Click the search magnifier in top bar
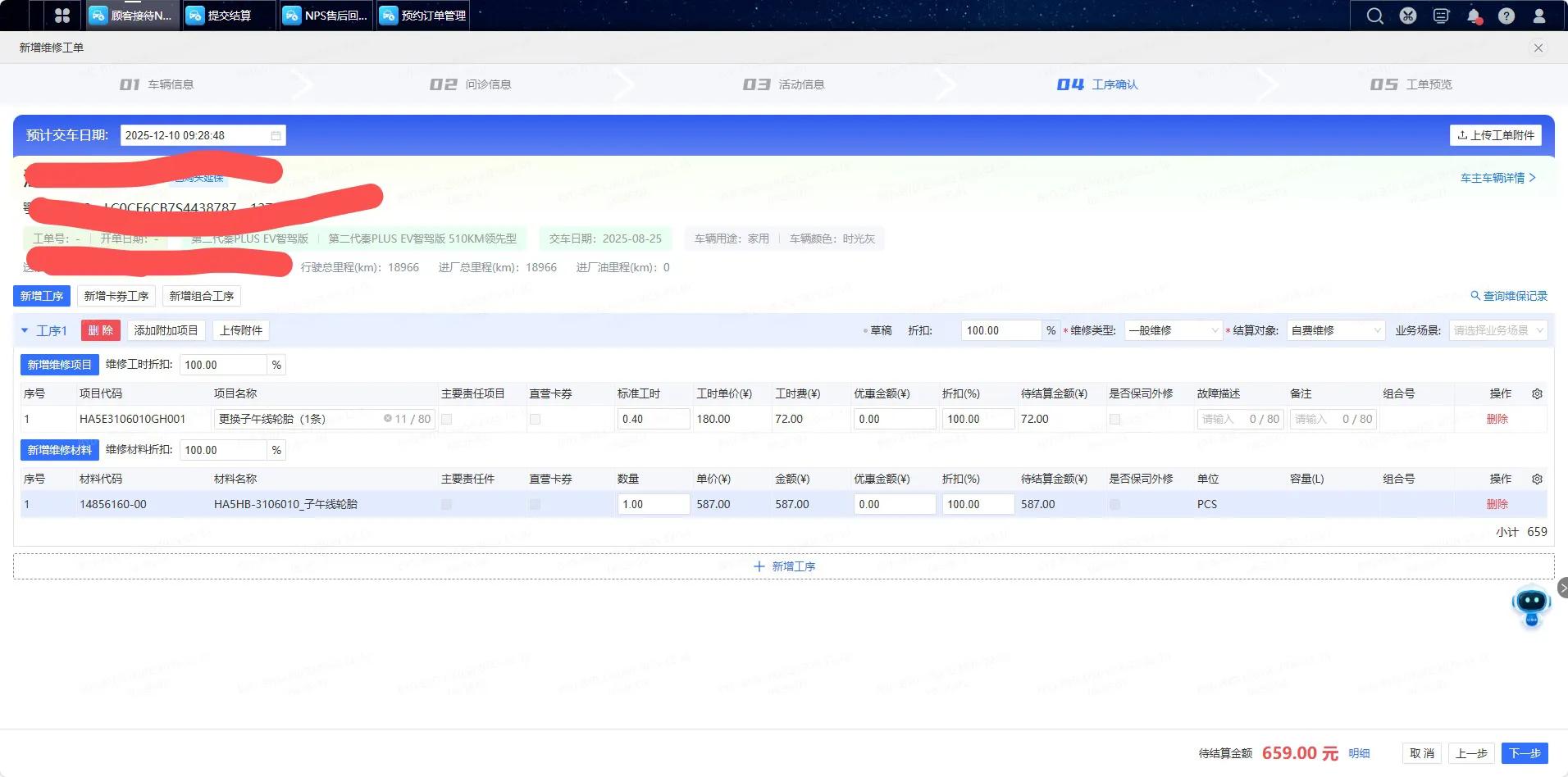Viewport: 1568px width, 777px height. click(1374, 16)
